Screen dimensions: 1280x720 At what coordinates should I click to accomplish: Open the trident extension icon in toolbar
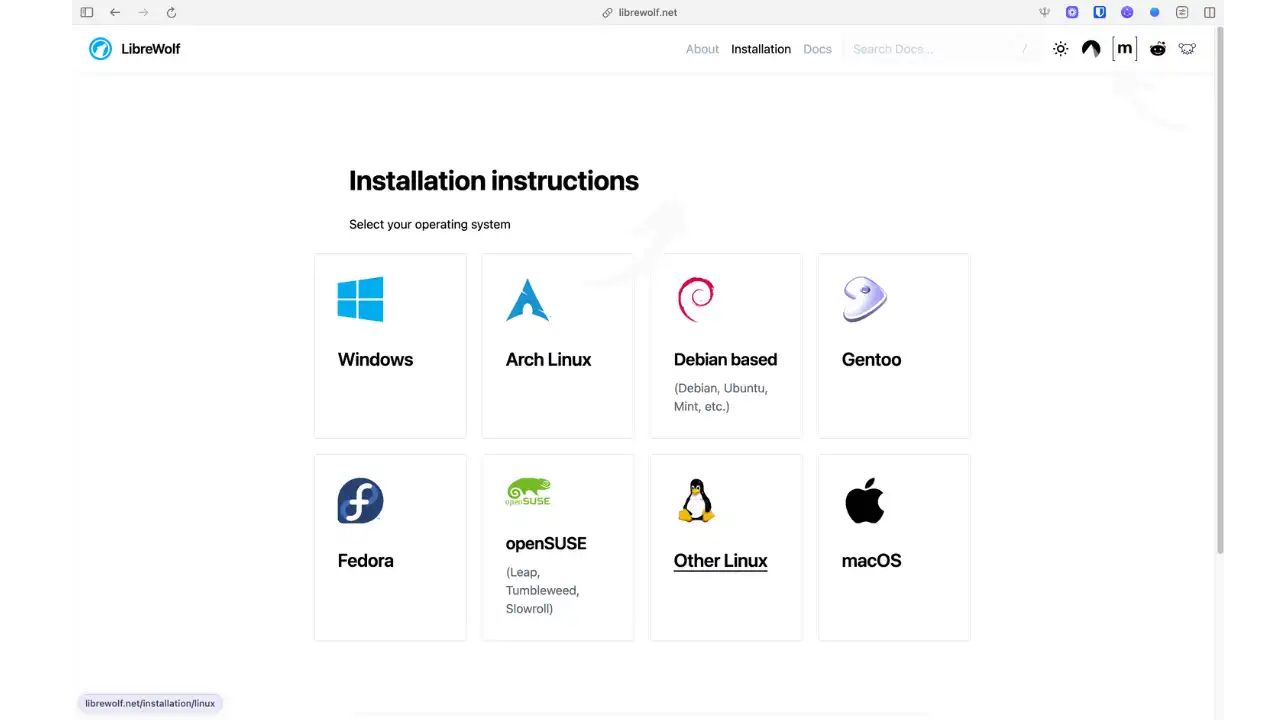click(x=1045, y=13)
